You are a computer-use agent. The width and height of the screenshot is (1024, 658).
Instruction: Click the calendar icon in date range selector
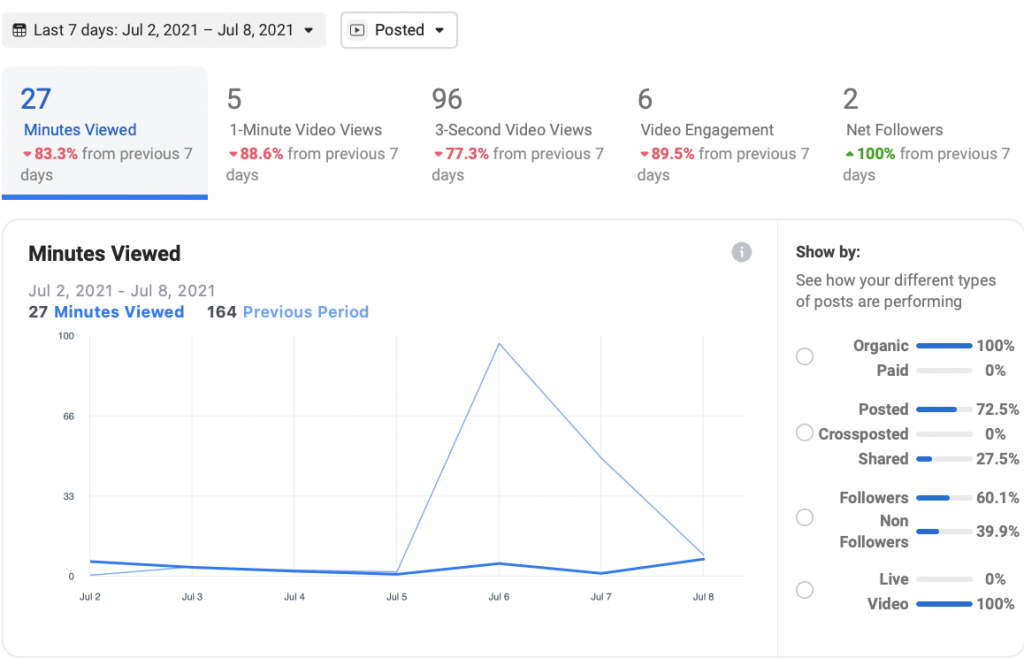19,30
